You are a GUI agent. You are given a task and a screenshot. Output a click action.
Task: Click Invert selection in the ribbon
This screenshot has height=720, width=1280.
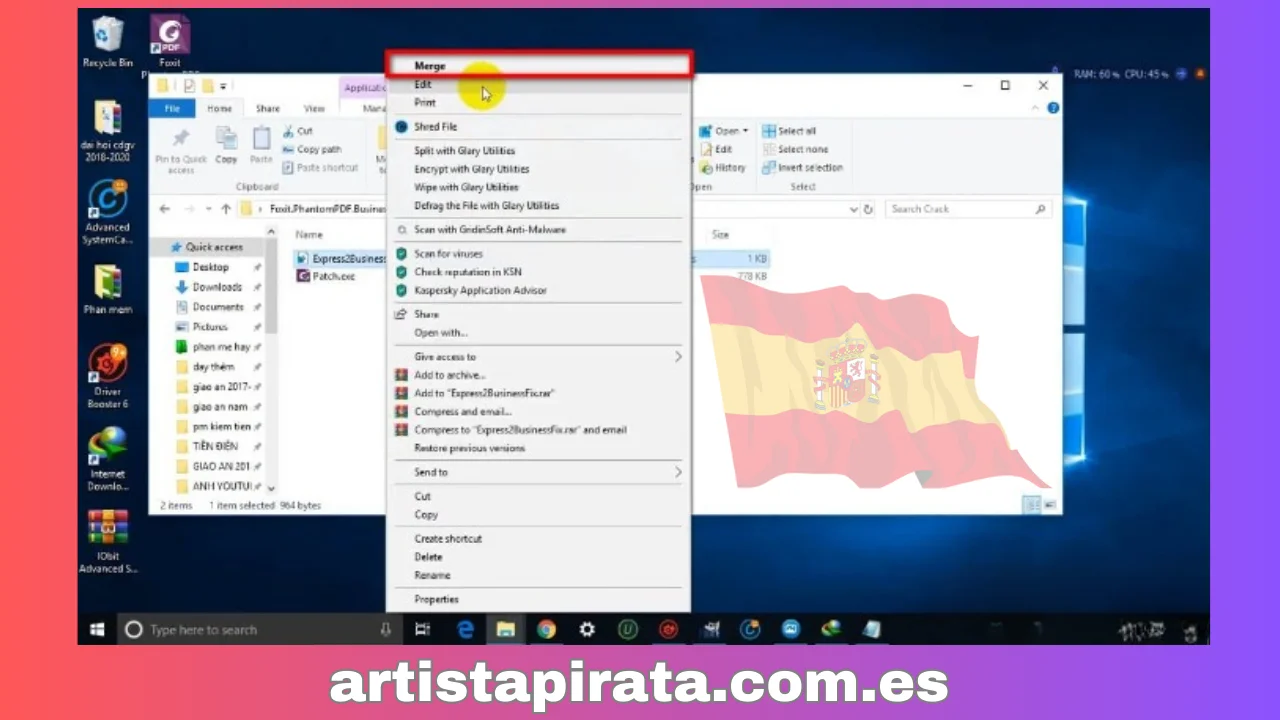[802, 168]
